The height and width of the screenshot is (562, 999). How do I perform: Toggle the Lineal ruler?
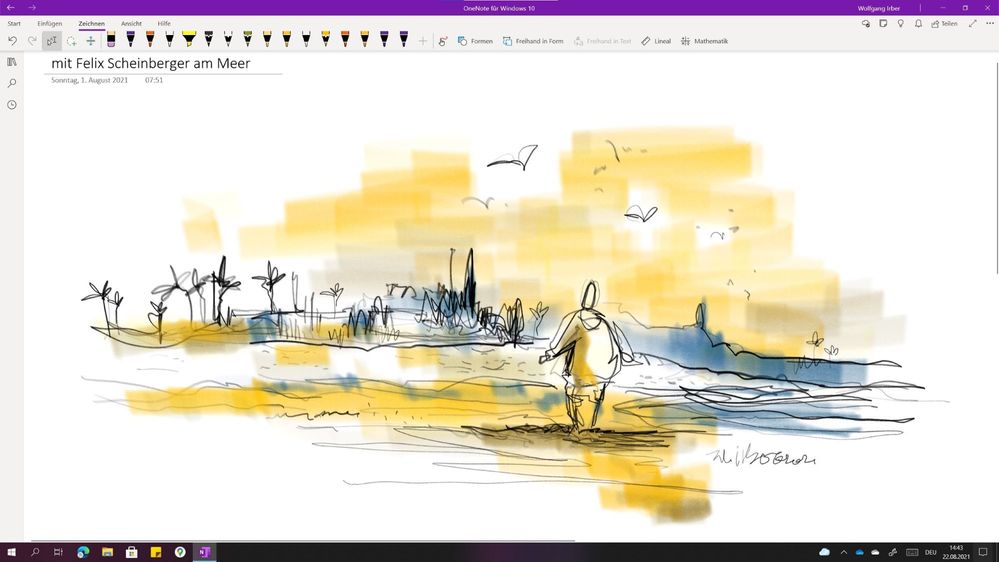click(x=656, y=41)
